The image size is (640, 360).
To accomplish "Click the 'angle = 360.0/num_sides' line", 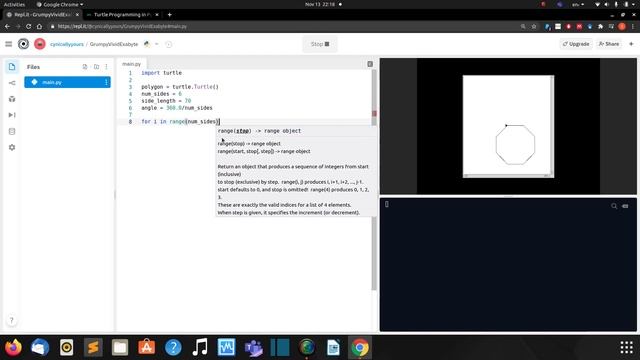I will pos(177,108).
